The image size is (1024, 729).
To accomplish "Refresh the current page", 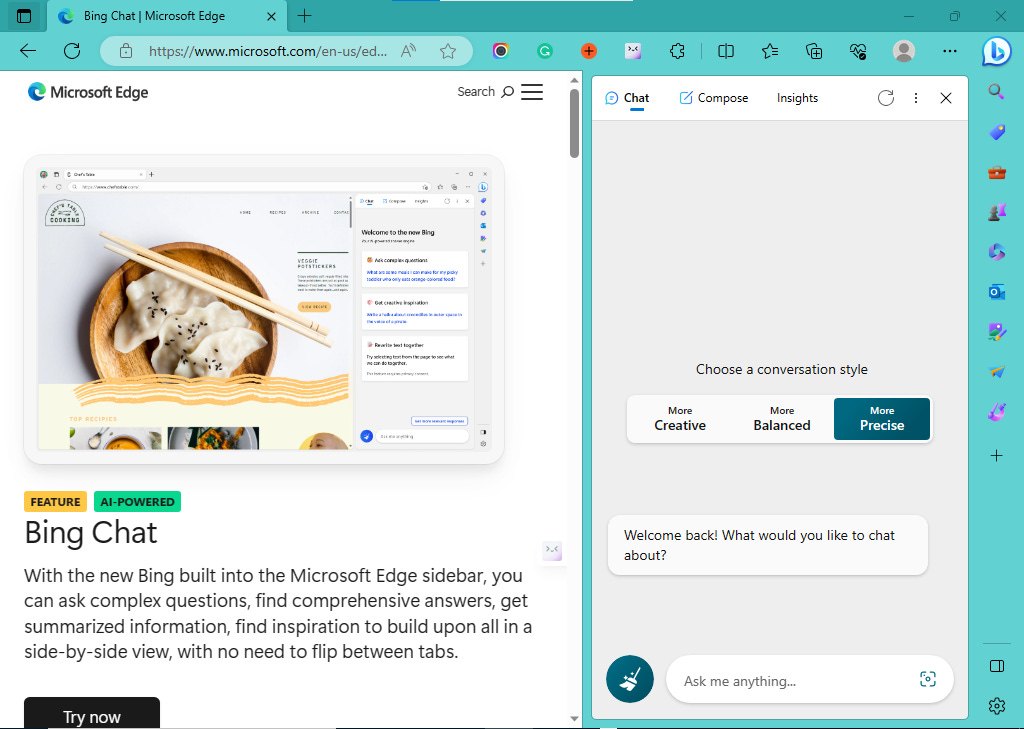I will tap(72, 51).
